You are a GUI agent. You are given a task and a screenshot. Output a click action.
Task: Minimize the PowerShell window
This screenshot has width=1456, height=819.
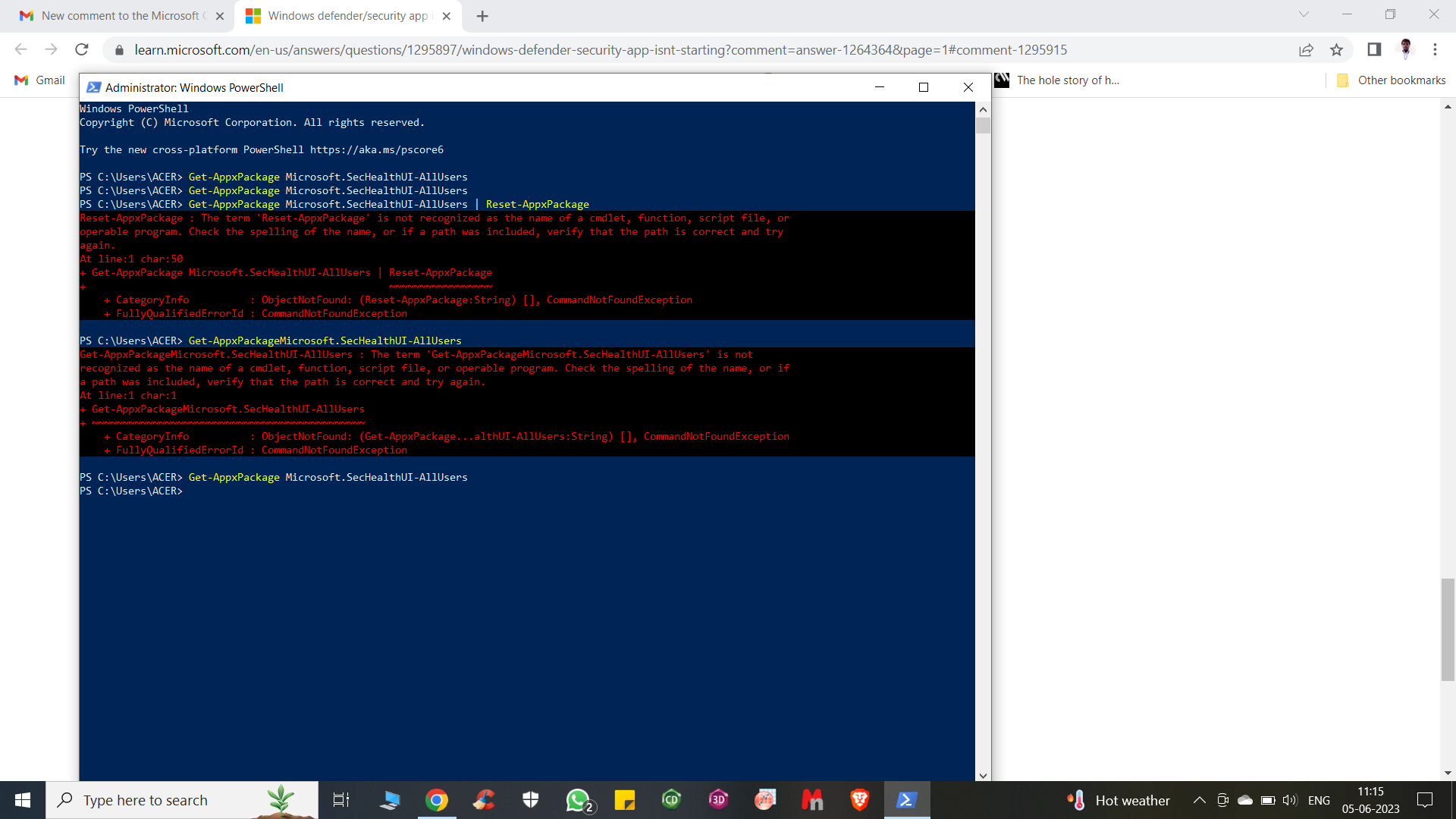point(880,87)
